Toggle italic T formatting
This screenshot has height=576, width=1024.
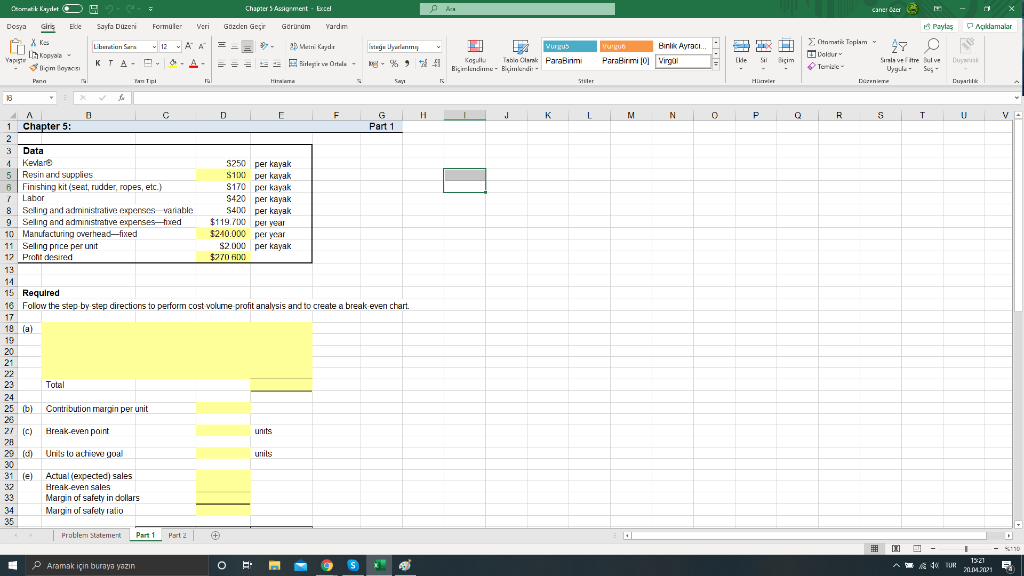[x=110, y=63]
